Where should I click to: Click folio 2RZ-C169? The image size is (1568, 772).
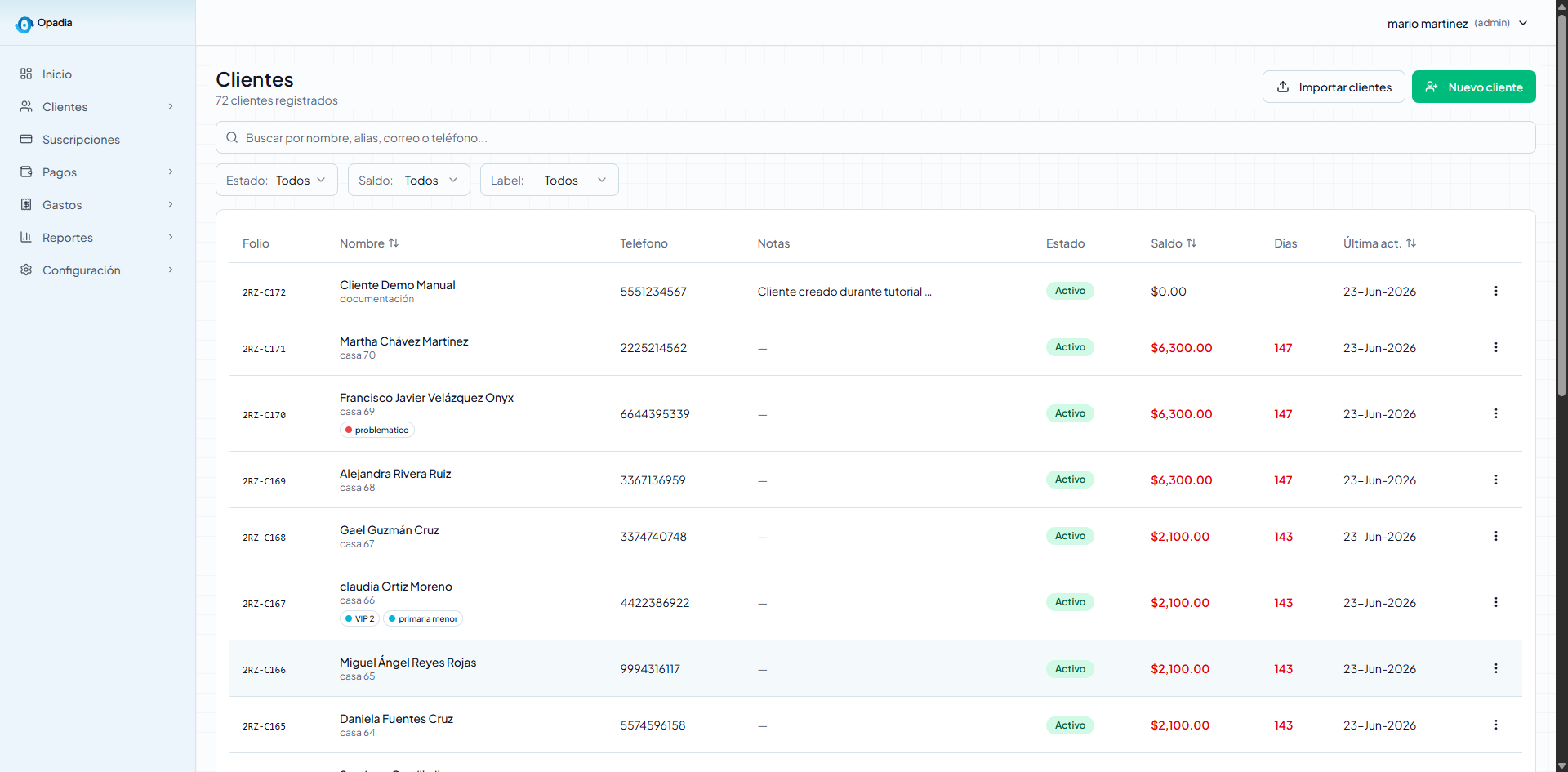pos(265,481)
